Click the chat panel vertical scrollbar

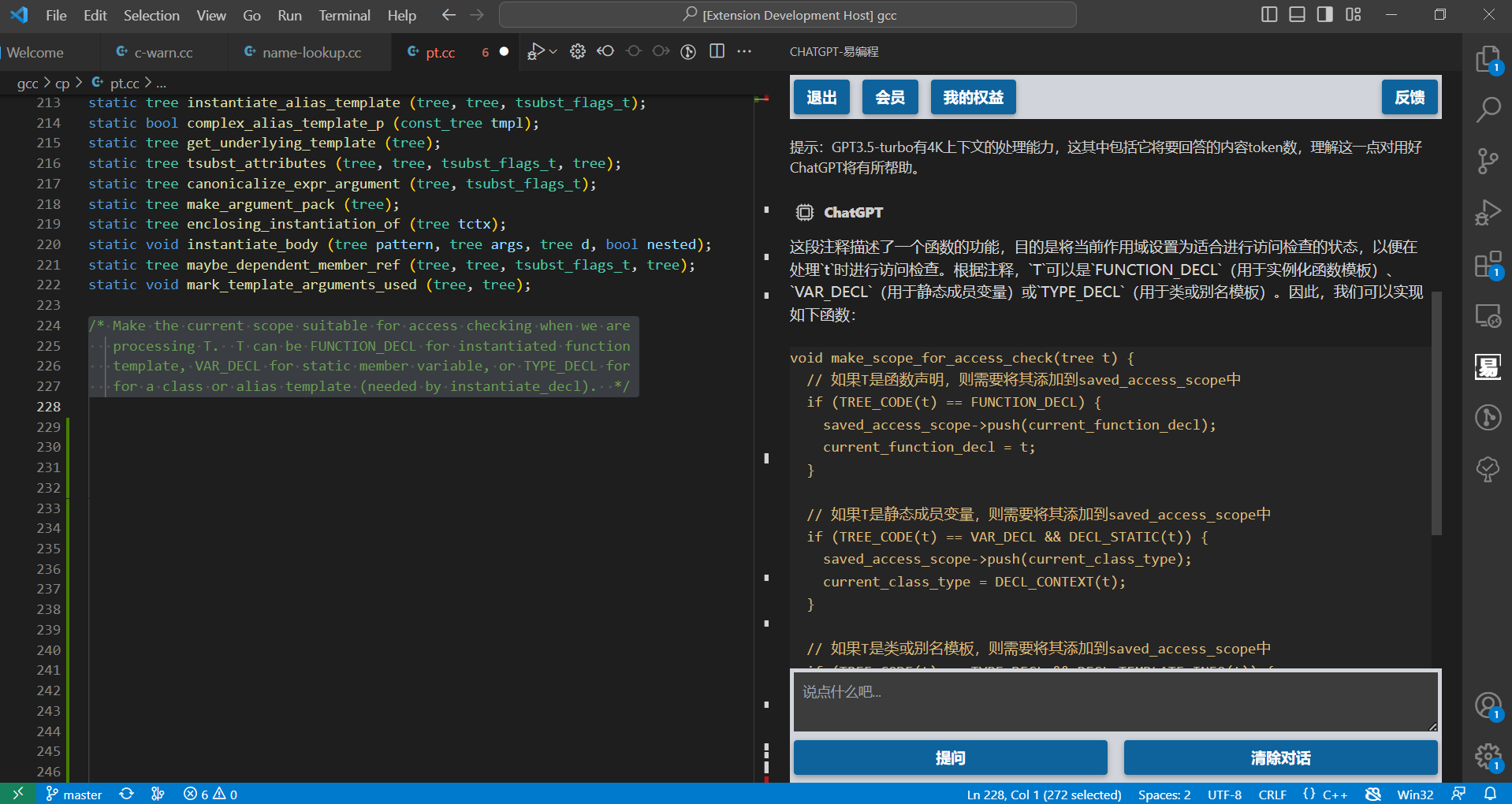pos(1436,414)
